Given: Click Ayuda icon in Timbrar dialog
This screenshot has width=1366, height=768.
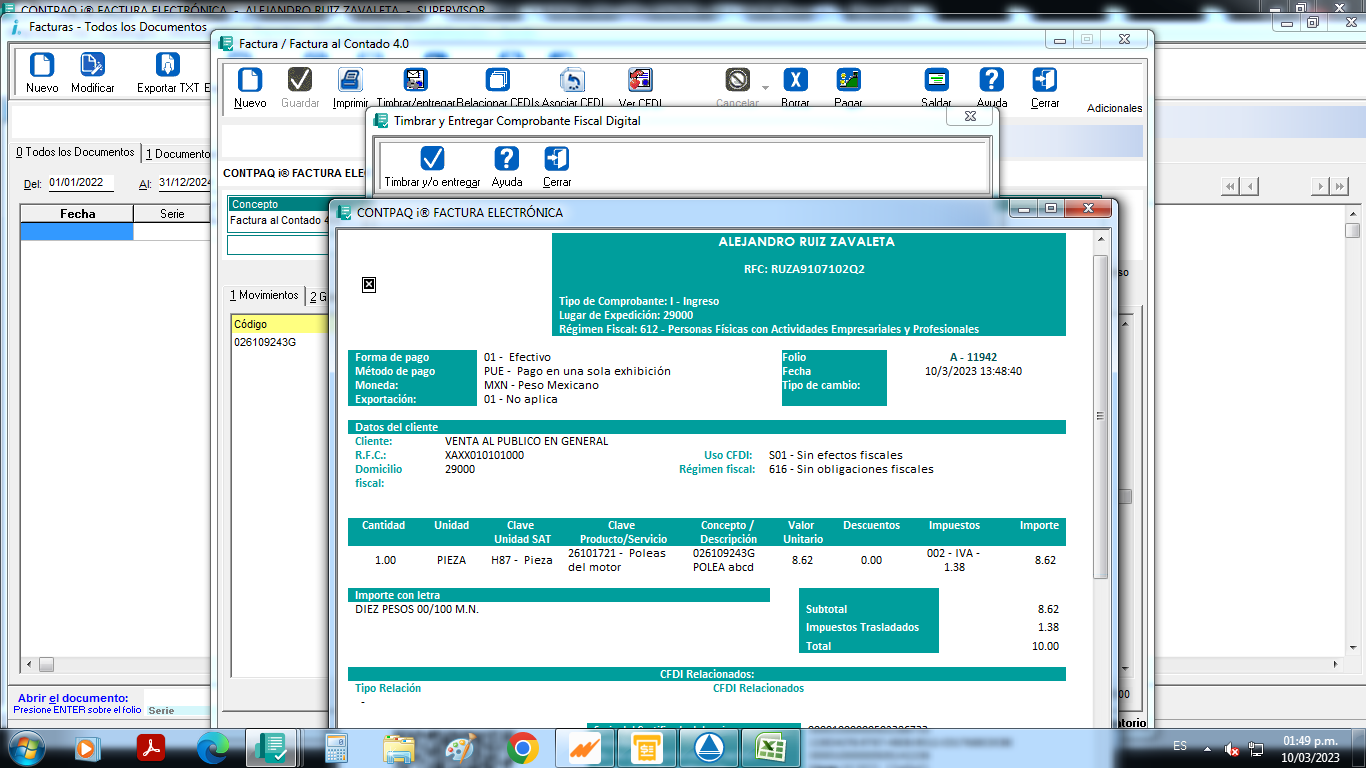Looking at the screenshot, I should pos(507,159).
